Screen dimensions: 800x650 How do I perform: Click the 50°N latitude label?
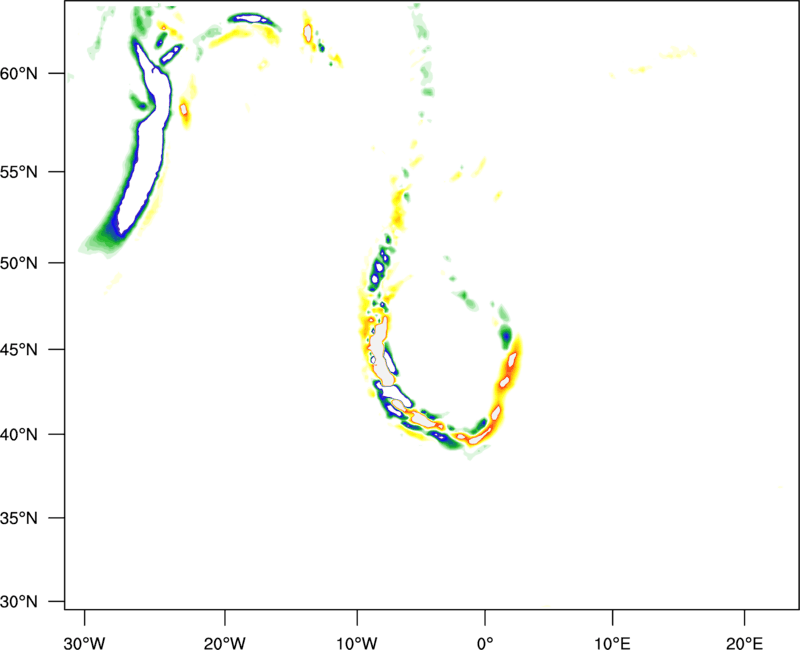pyautogui.click(x=19, y=263)
